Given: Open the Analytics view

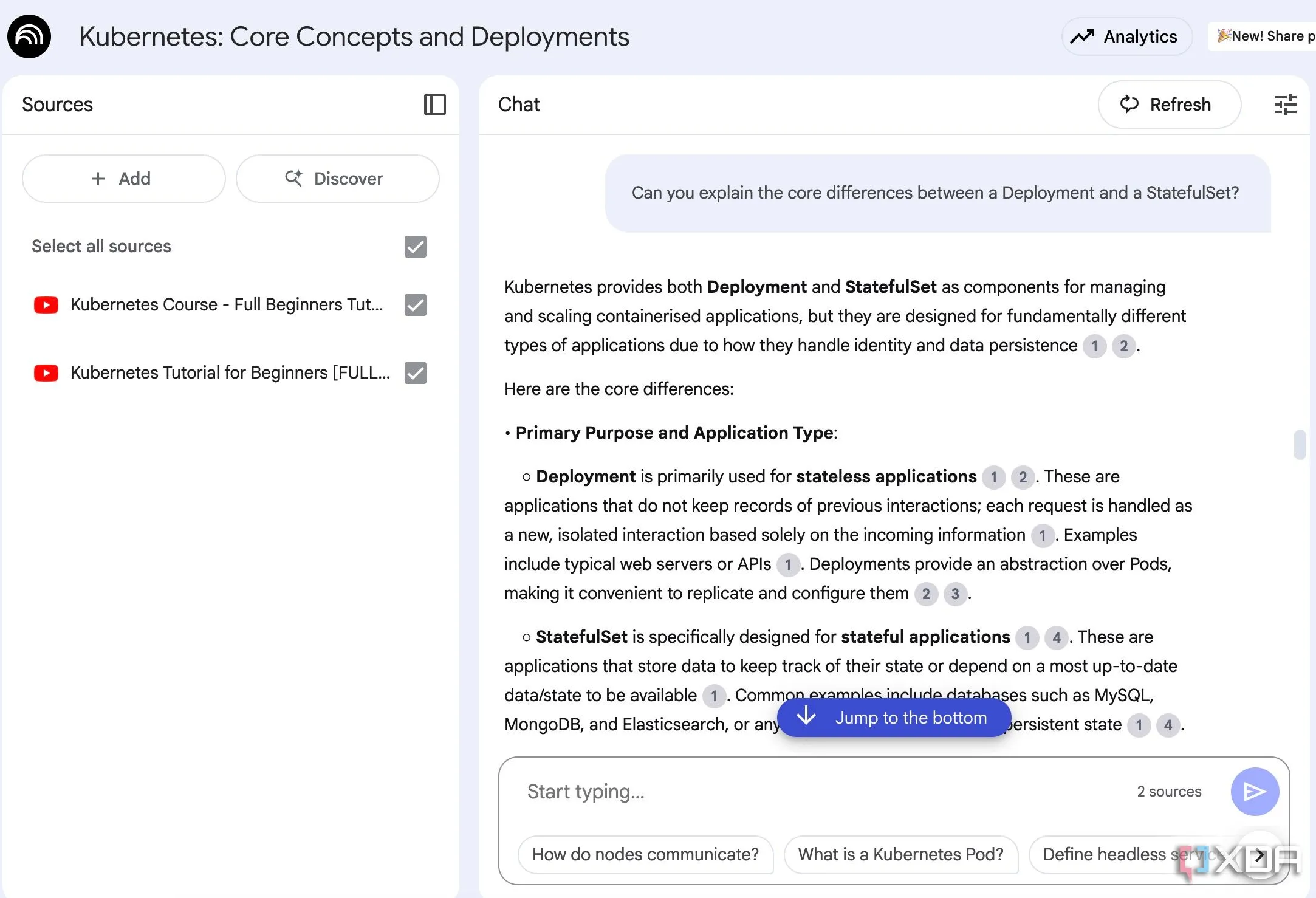Looking at the screenshot, I should [1126, 36].
